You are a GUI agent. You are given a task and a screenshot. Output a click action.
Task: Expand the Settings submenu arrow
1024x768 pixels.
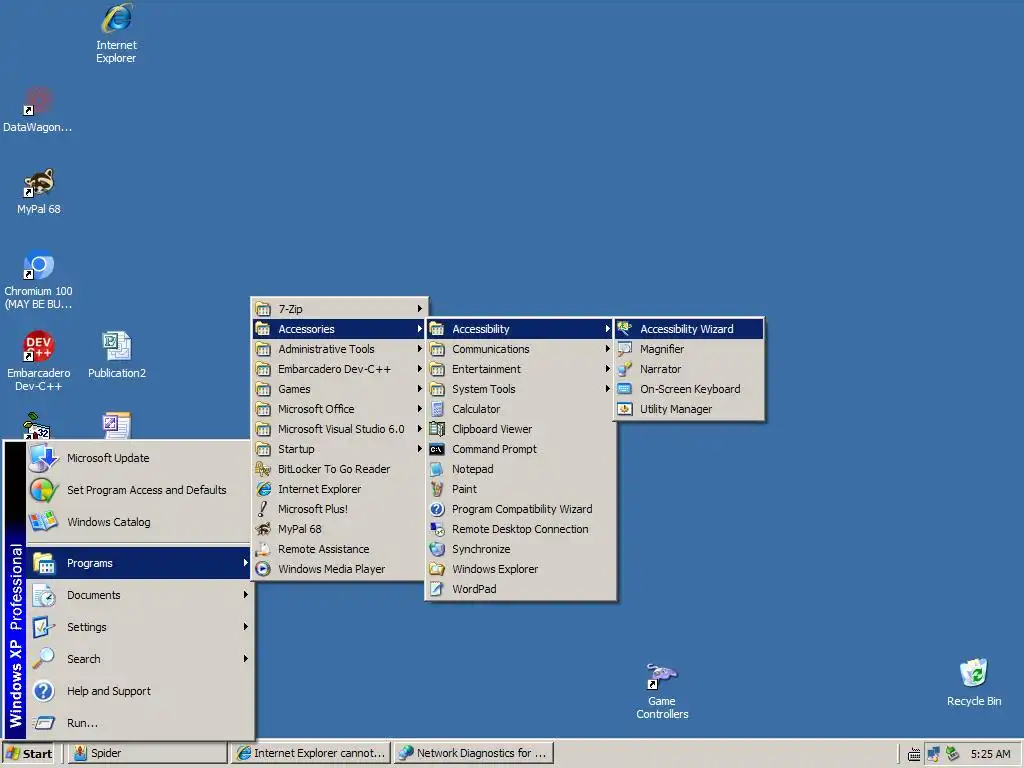point(246,627)
